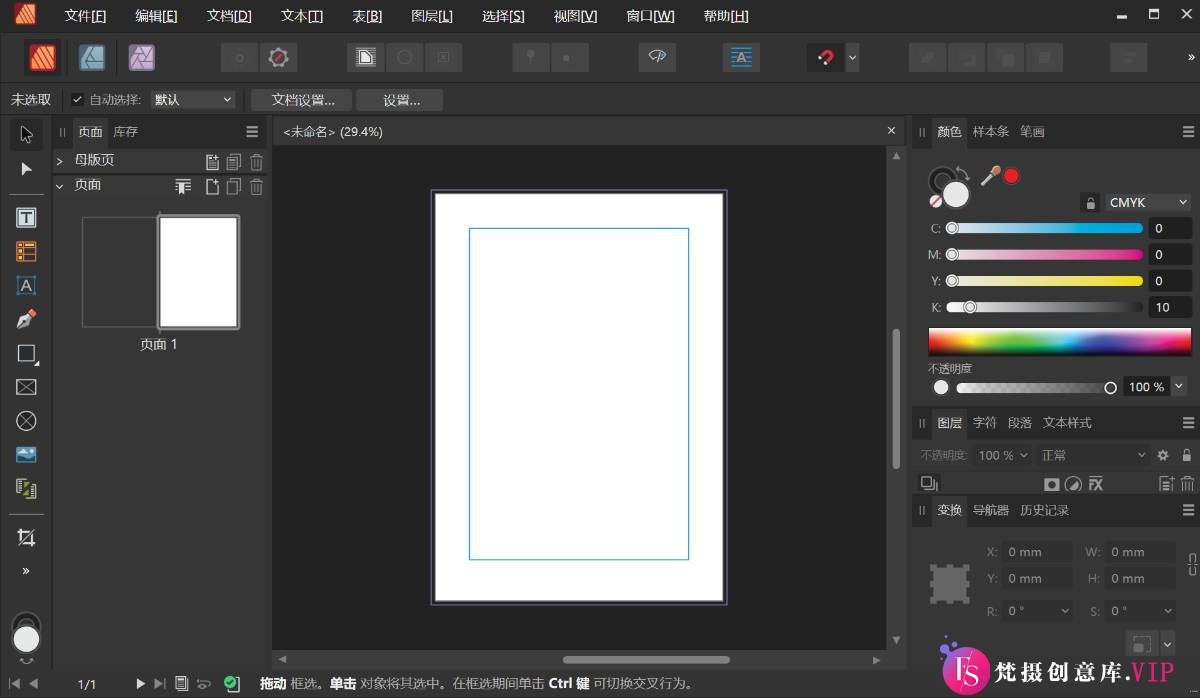Switch to the Designer persona icon

point(92,58)
